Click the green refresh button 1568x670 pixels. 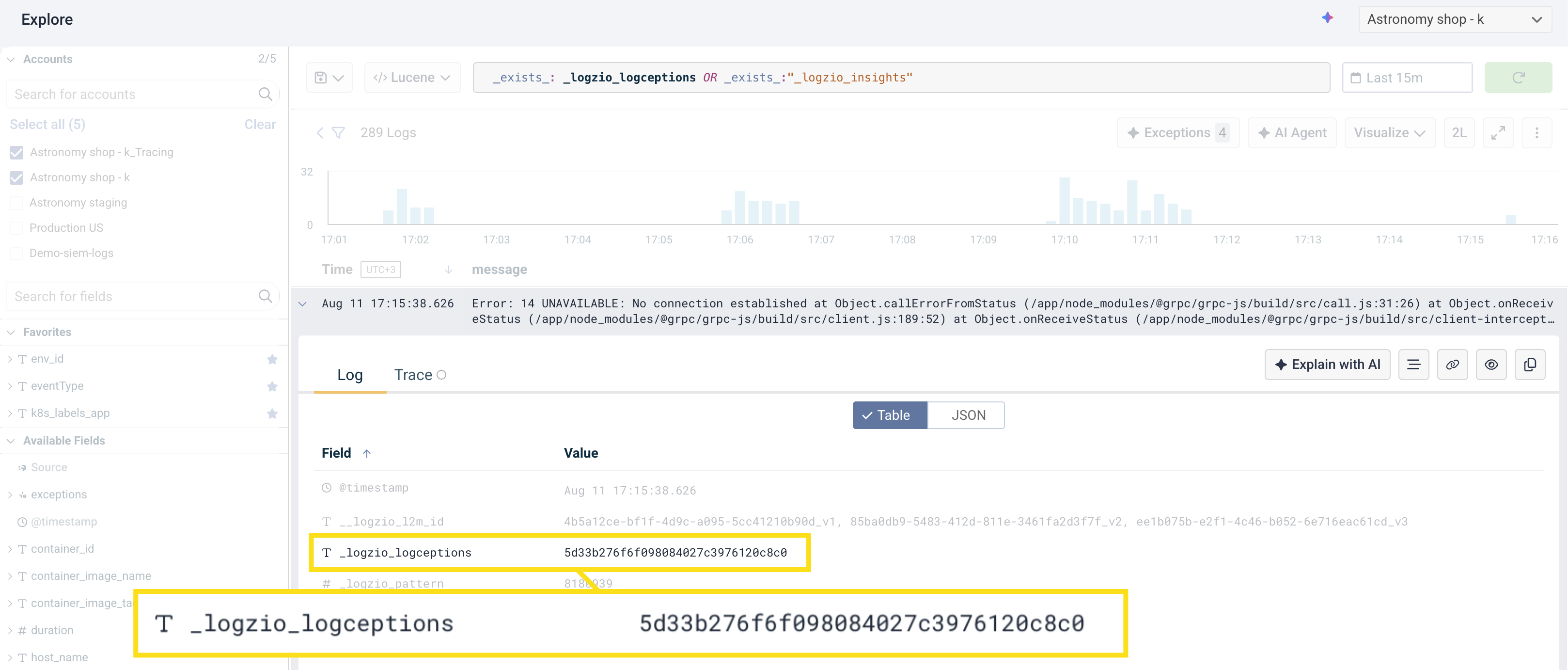[x=1518, y=78]
